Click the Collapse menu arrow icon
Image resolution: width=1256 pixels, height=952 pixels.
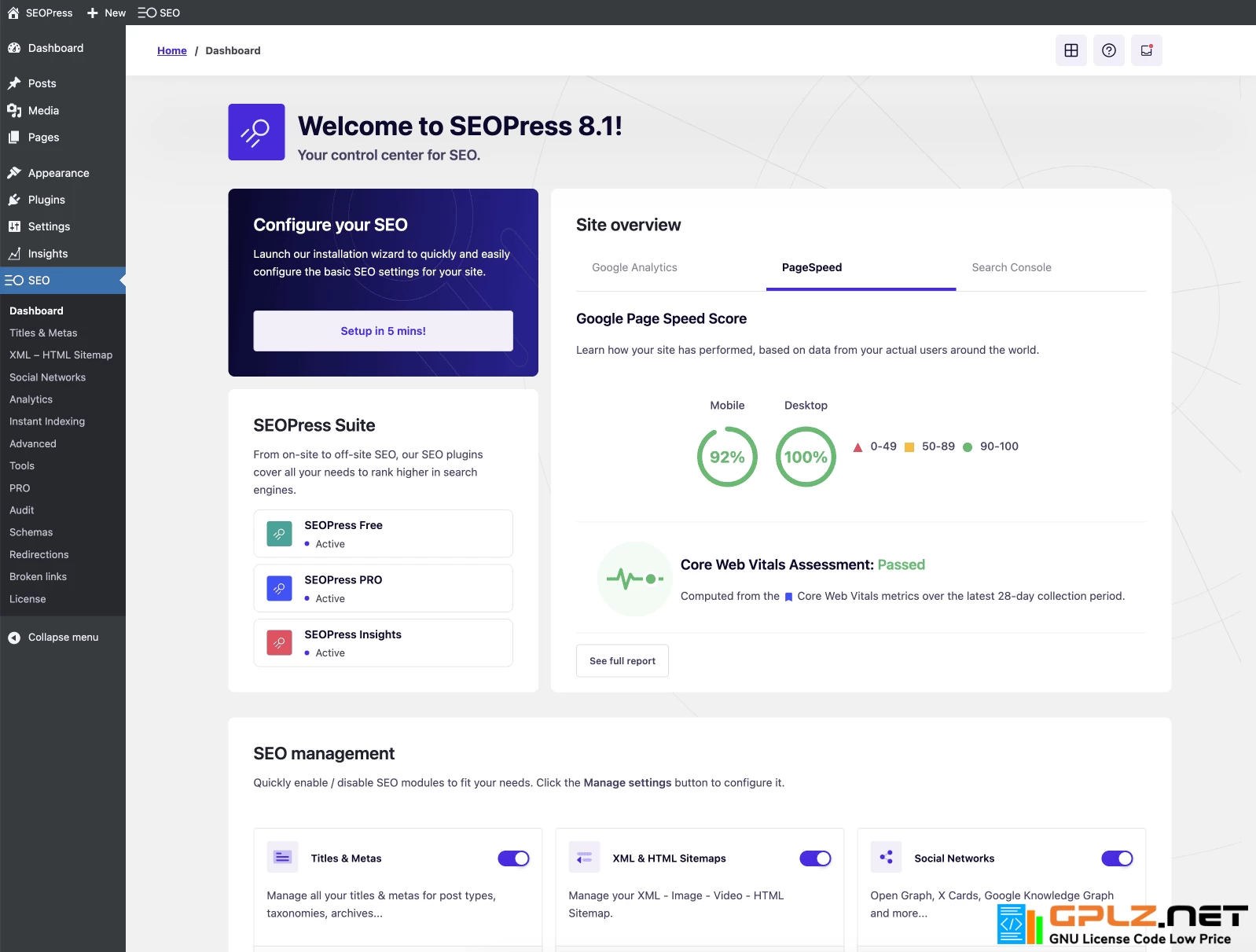[x=14, y=638]
